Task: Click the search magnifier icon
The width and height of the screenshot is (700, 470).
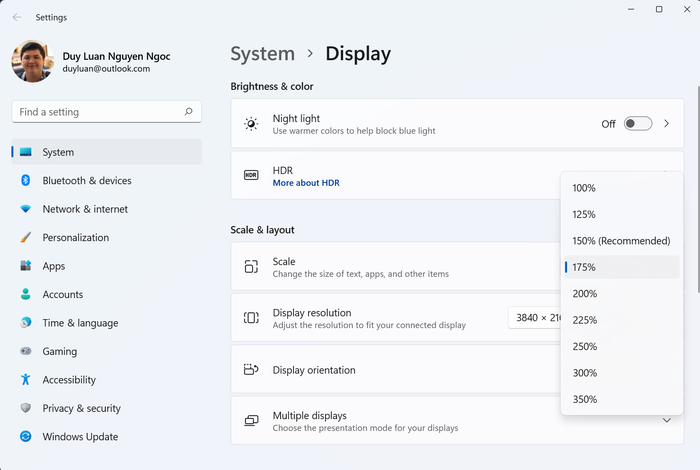Action: (189, 112)
